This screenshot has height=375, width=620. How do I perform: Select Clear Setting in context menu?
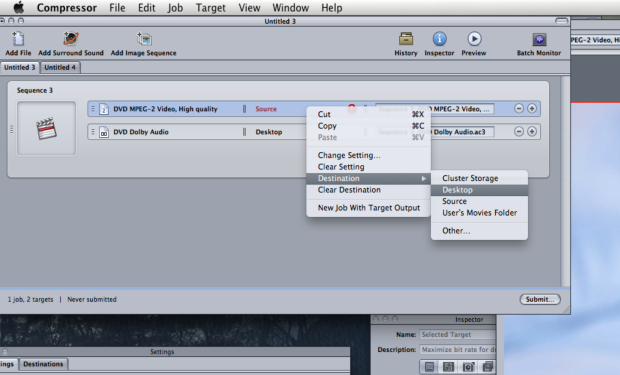pos(368,167)
